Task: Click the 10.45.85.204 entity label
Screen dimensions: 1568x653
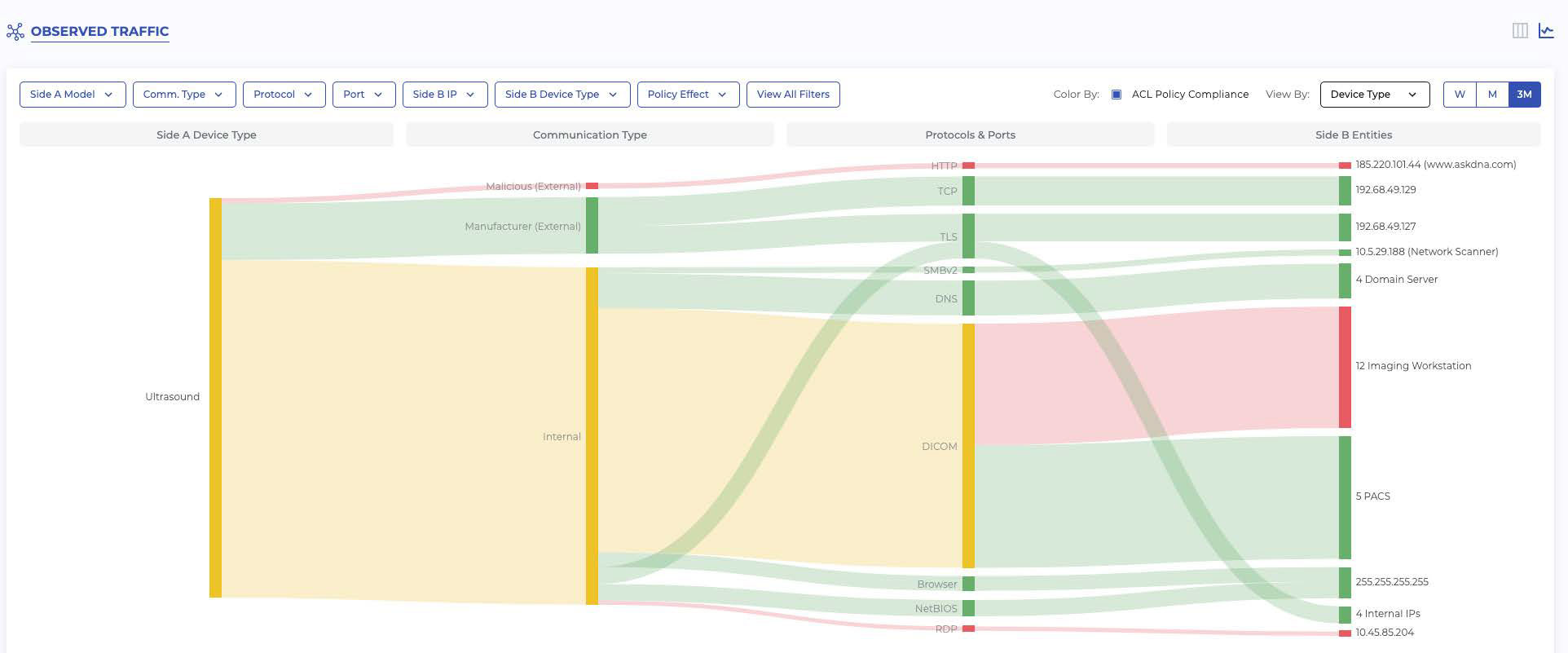Action: pos(1385,633)
